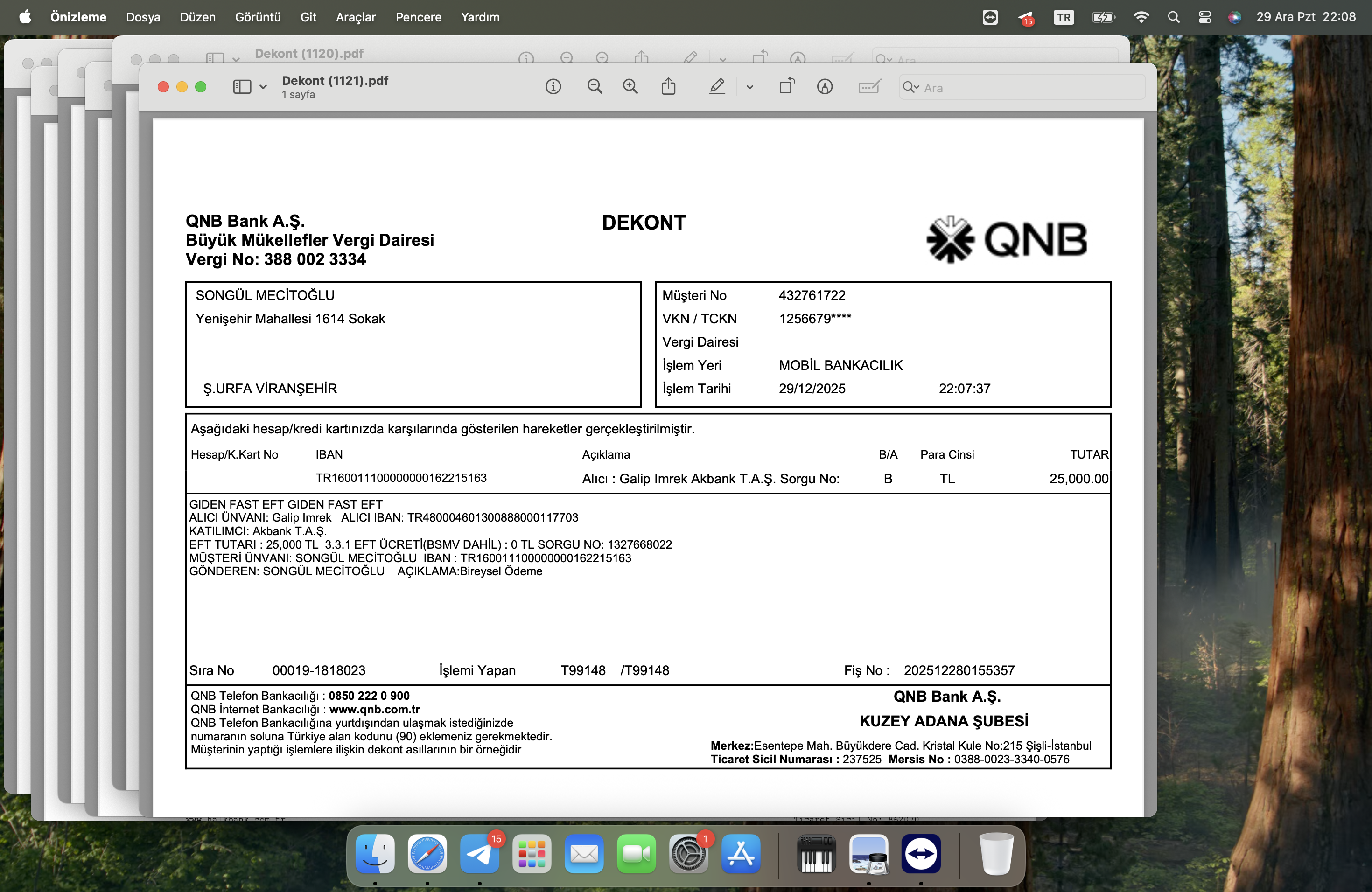This screenshot has width=1372, height=892.
Task: Click the date and time clock
Action: point(1306,17)
